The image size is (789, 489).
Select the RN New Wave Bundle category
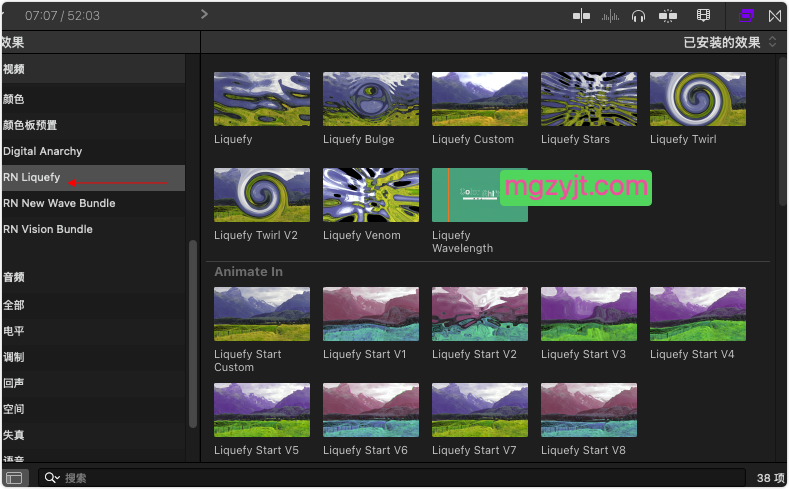click(x=93, y=203)
